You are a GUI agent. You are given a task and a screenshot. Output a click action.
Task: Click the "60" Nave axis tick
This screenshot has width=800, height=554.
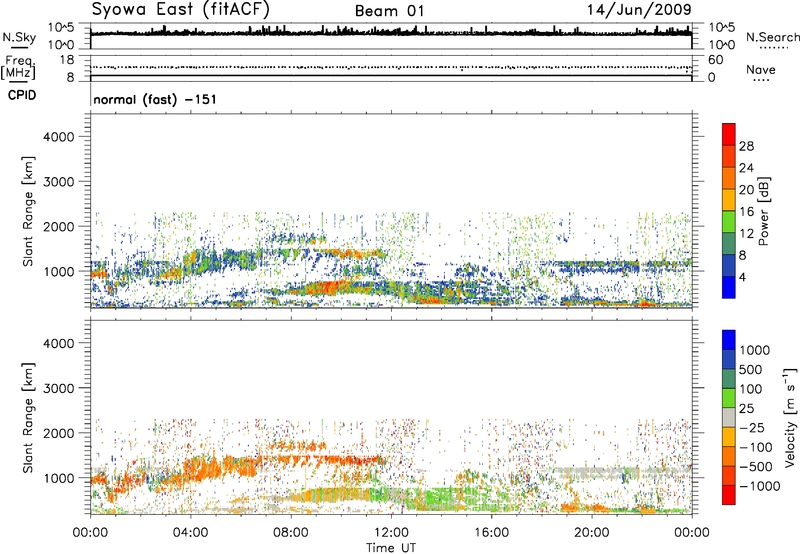pyautogui.click(x=716, y=60)
